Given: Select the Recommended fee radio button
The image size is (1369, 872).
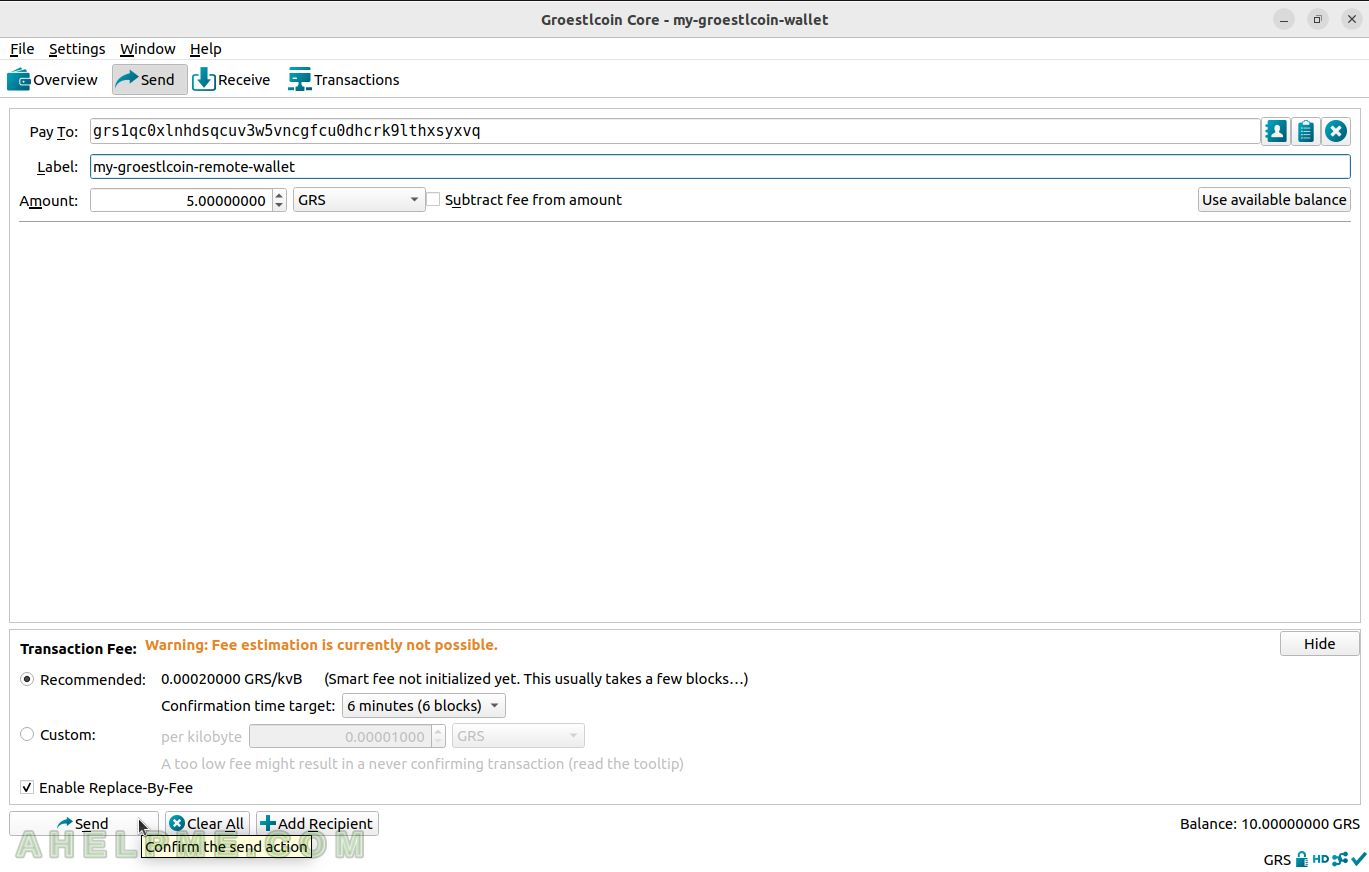Looking at the screenshot, I should pos(27,679).
